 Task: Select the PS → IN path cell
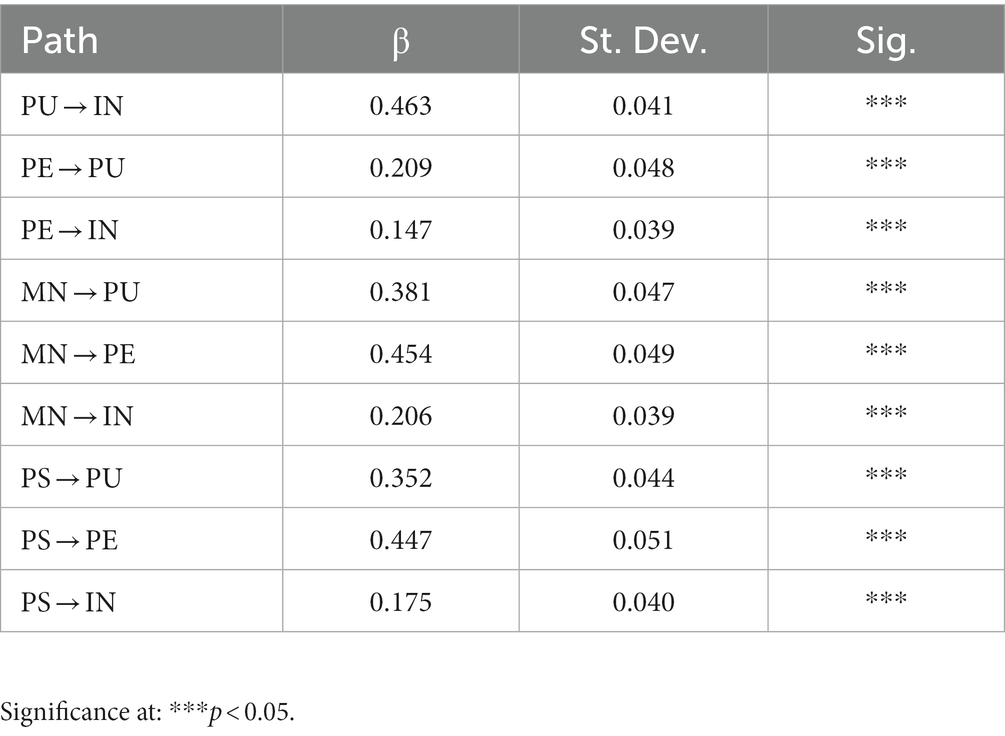pos(68,602)
